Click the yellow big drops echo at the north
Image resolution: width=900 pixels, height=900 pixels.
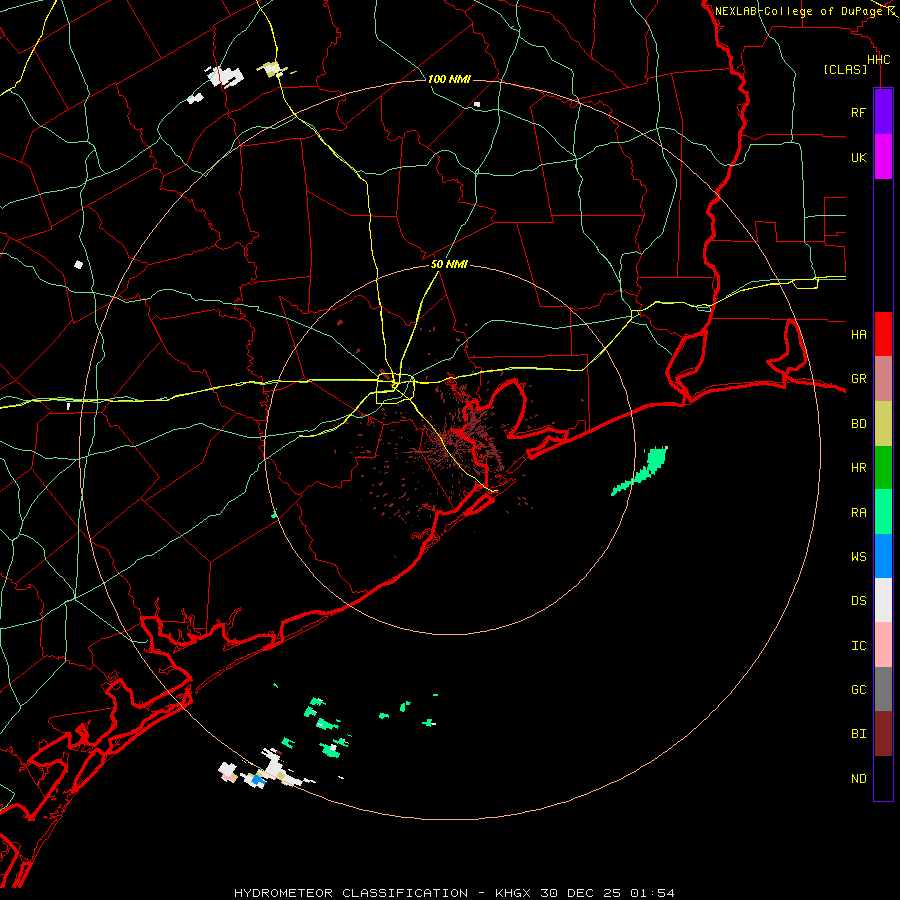click(x=272, y=69)
